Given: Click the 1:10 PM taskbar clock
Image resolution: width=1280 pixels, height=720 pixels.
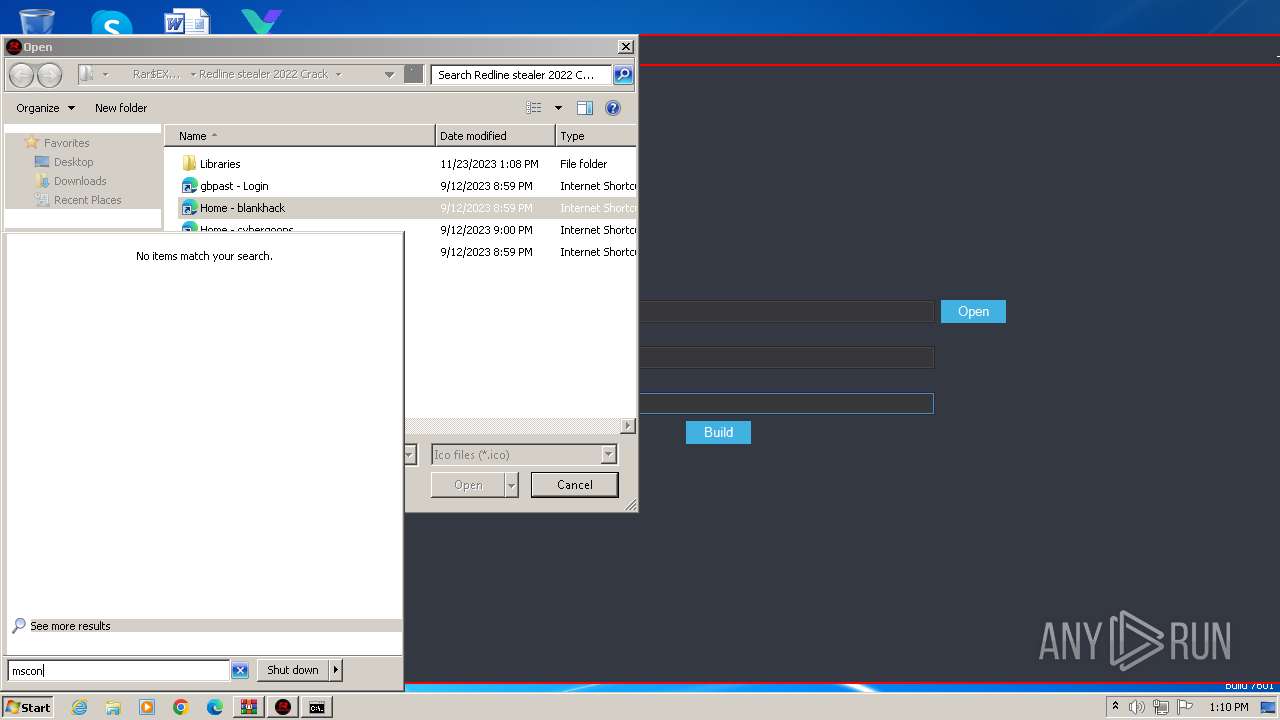Looking at the screenshot, I should 1228,707.
